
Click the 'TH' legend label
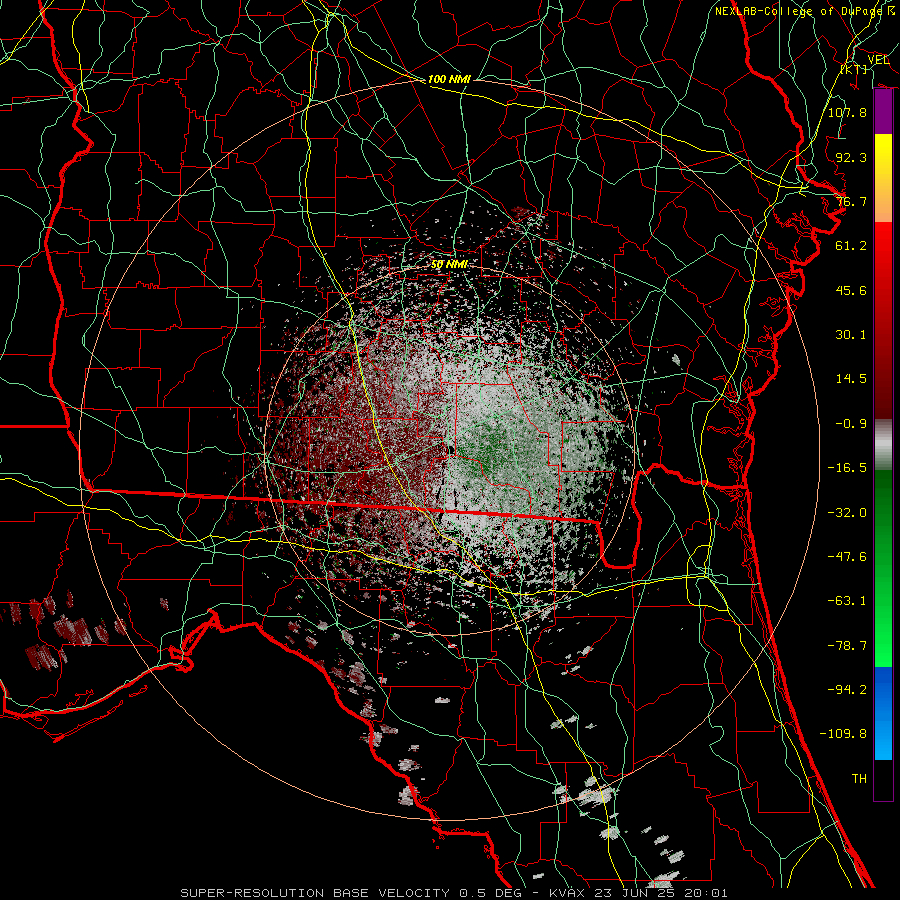859,779
